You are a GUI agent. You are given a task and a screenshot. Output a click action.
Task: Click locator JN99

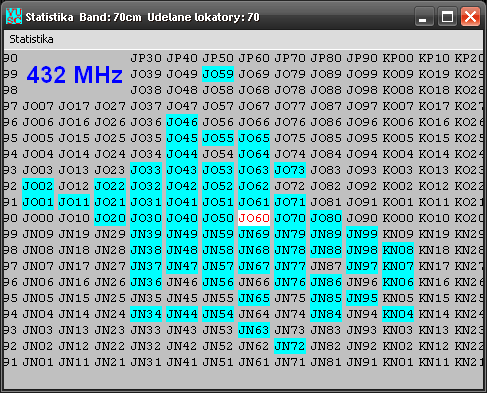[362, 234]
